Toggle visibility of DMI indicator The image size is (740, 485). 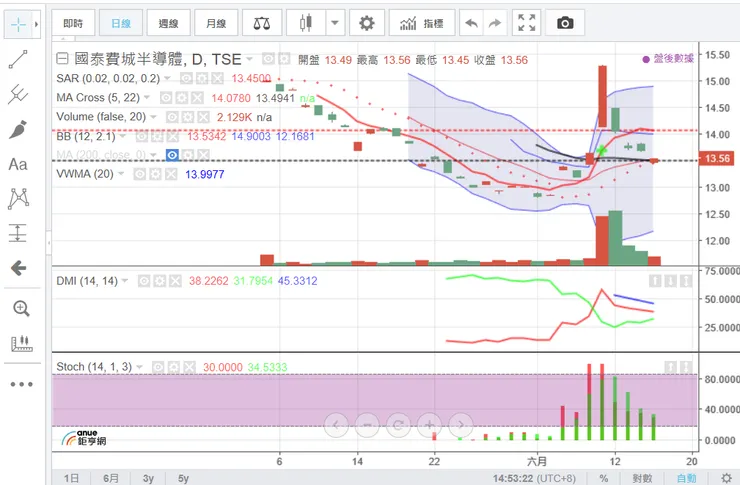tap(144, 281)
